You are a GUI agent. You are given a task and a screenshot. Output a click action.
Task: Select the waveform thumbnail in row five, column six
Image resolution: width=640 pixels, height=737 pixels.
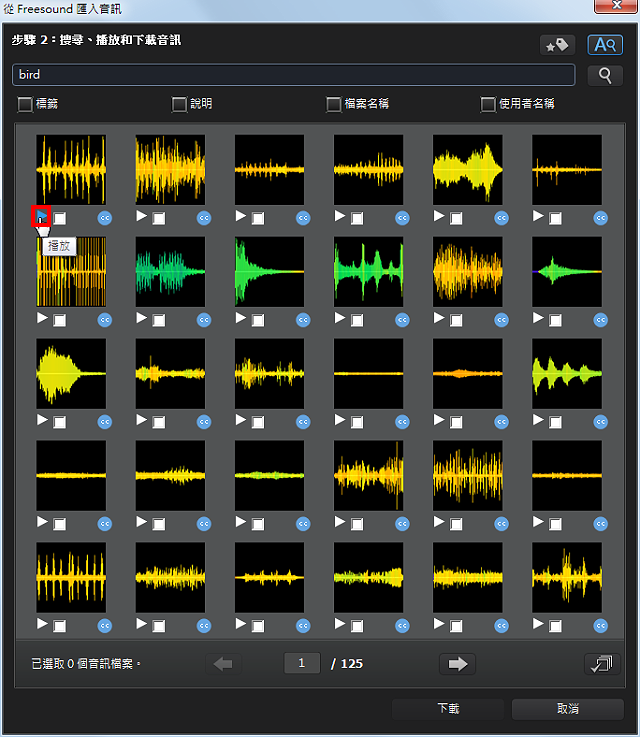tap(567, 578)
